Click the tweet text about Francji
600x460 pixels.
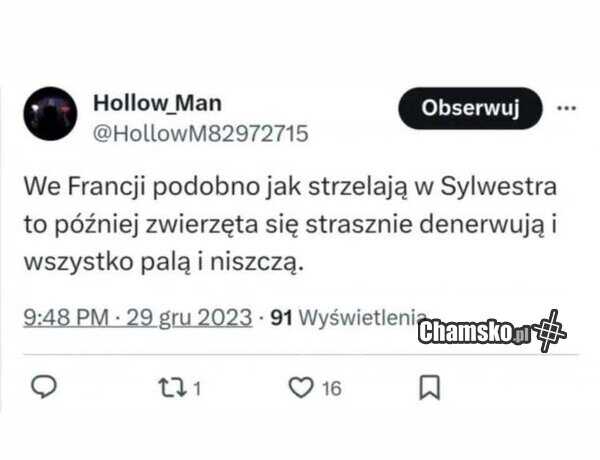(290, 225)
